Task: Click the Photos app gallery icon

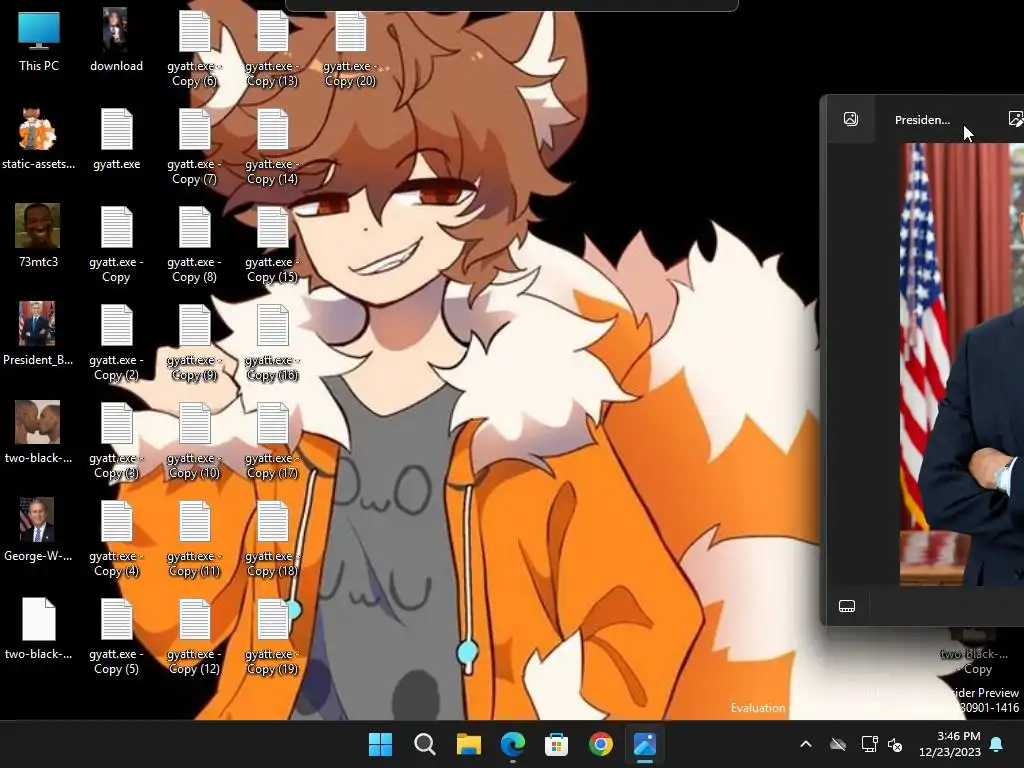Action: [850, 119]
